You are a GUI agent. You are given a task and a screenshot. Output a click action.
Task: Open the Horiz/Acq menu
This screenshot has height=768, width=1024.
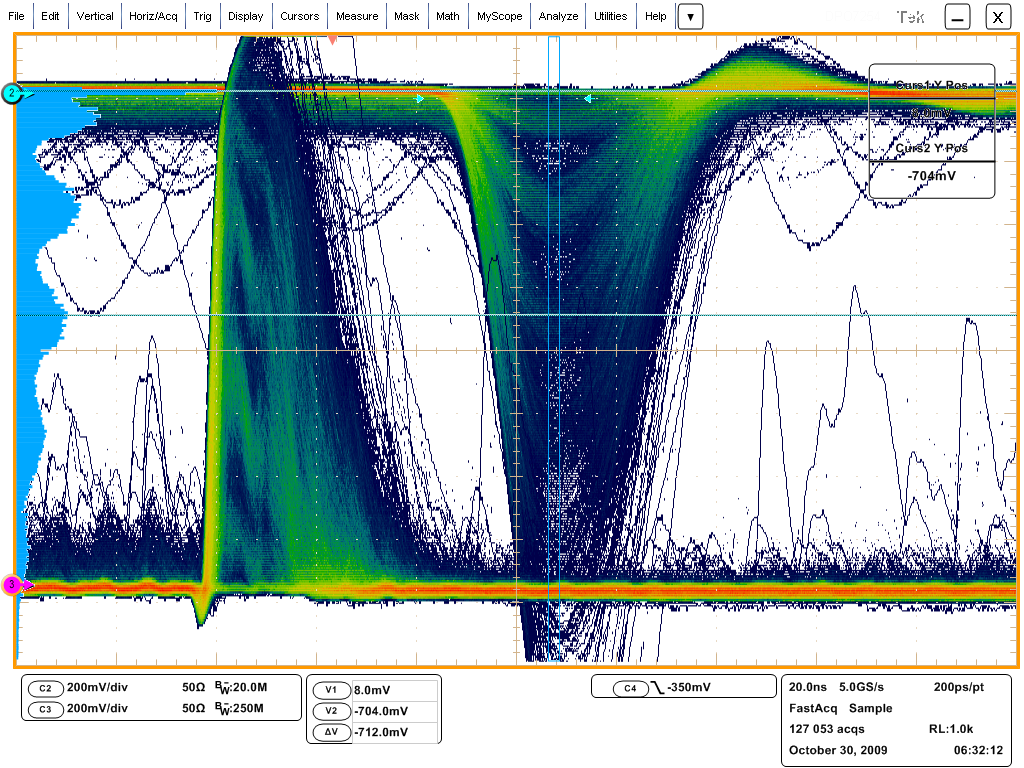(x=153, y=17)
